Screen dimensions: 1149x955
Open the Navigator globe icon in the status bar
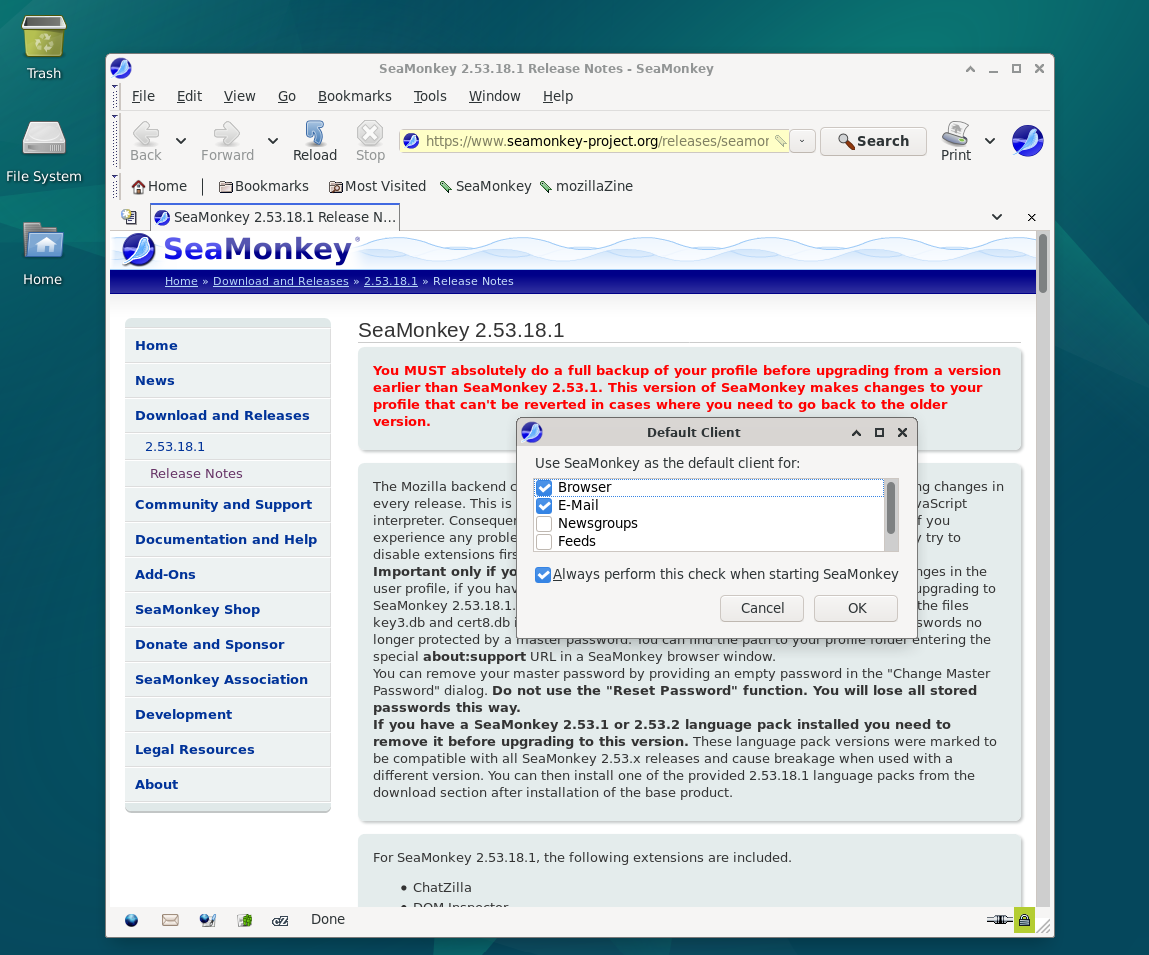131,920
